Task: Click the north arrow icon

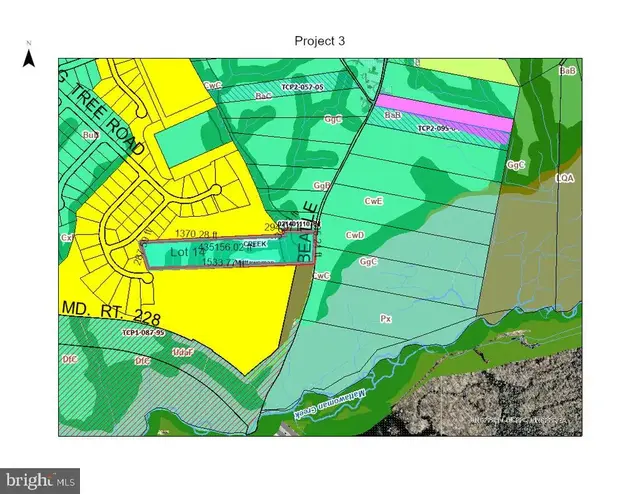Action: (x=29, y=55)
